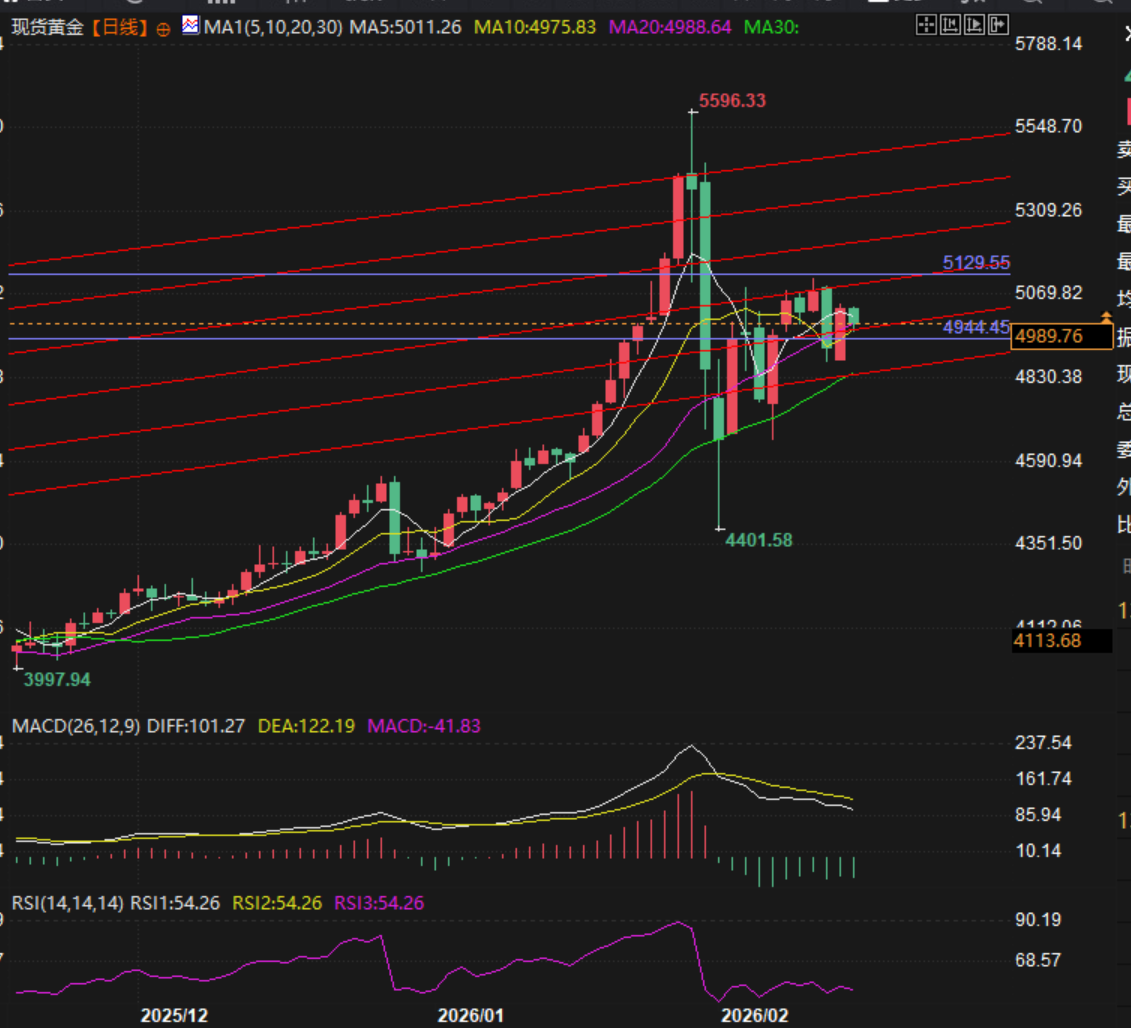Click the 68.57 RSI scale value

1038,960
